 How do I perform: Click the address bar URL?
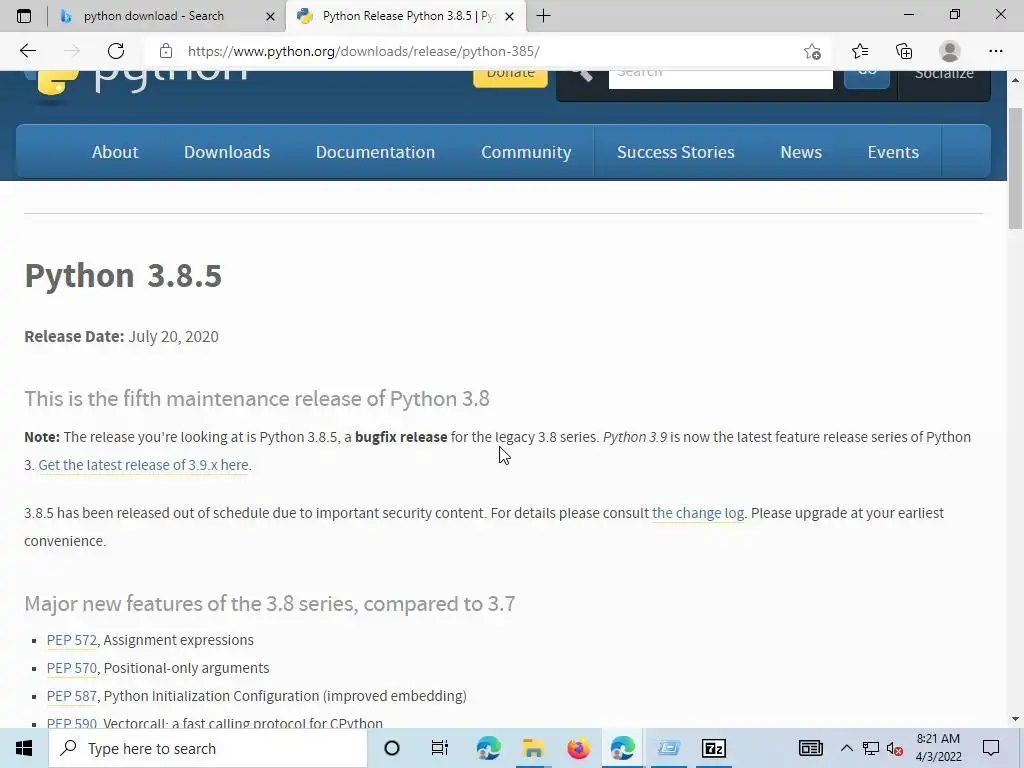click(363, 51)
